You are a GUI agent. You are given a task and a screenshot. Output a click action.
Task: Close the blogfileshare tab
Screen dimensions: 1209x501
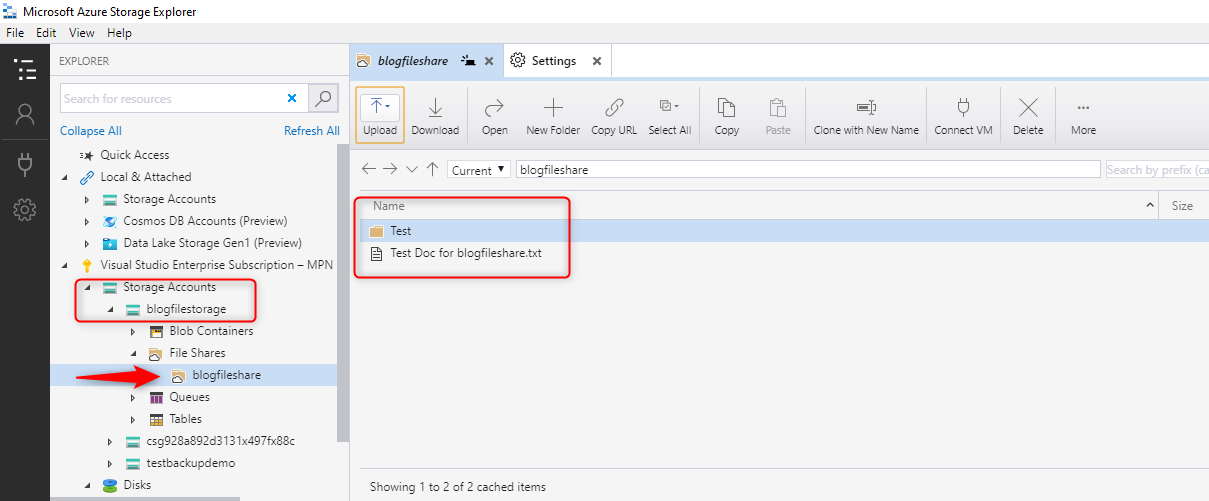coord(489,61)
